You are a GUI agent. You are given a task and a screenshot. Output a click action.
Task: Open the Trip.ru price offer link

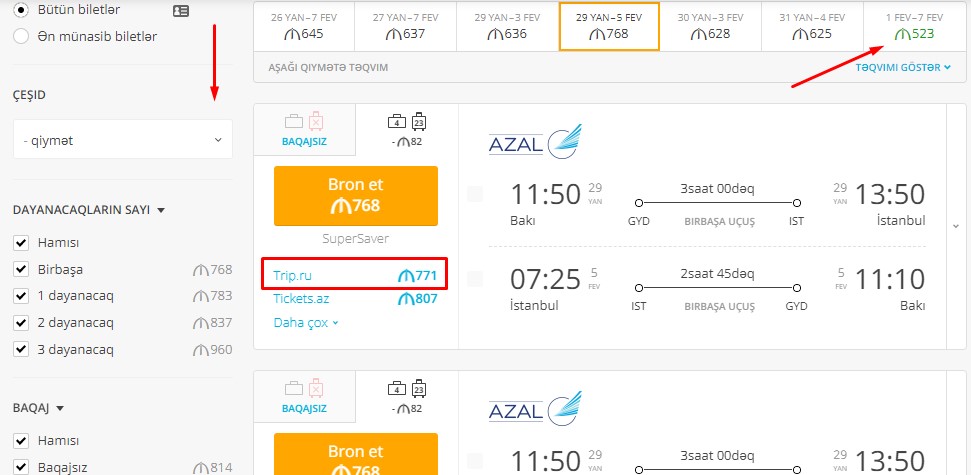pyautogui.click(x=355, y=276)
